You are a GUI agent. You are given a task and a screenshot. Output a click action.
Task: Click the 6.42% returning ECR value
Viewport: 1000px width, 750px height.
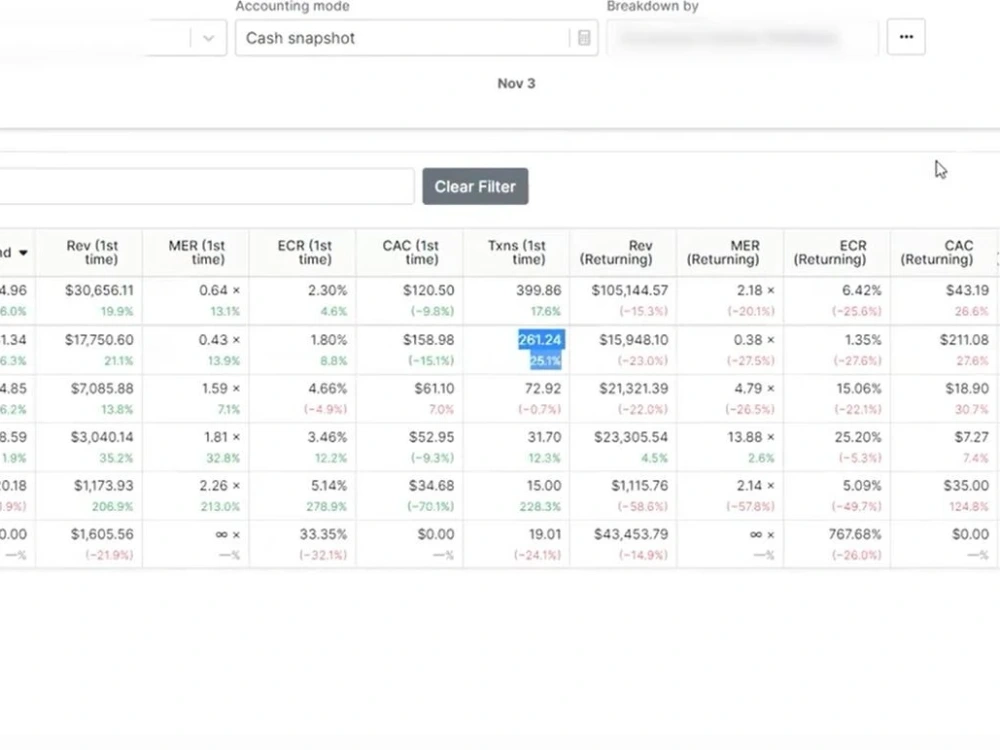862,290
